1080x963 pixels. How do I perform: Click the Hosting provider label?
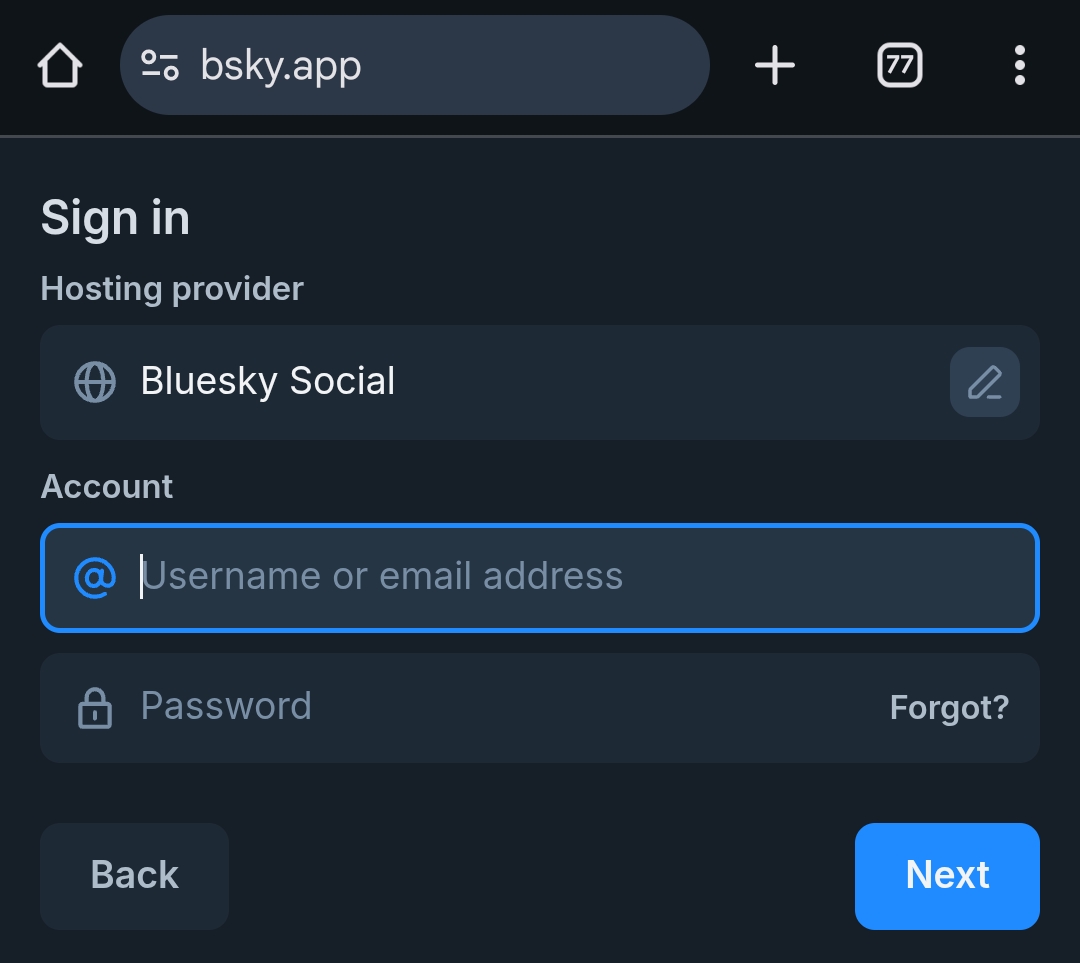click(x=172, y=289)
